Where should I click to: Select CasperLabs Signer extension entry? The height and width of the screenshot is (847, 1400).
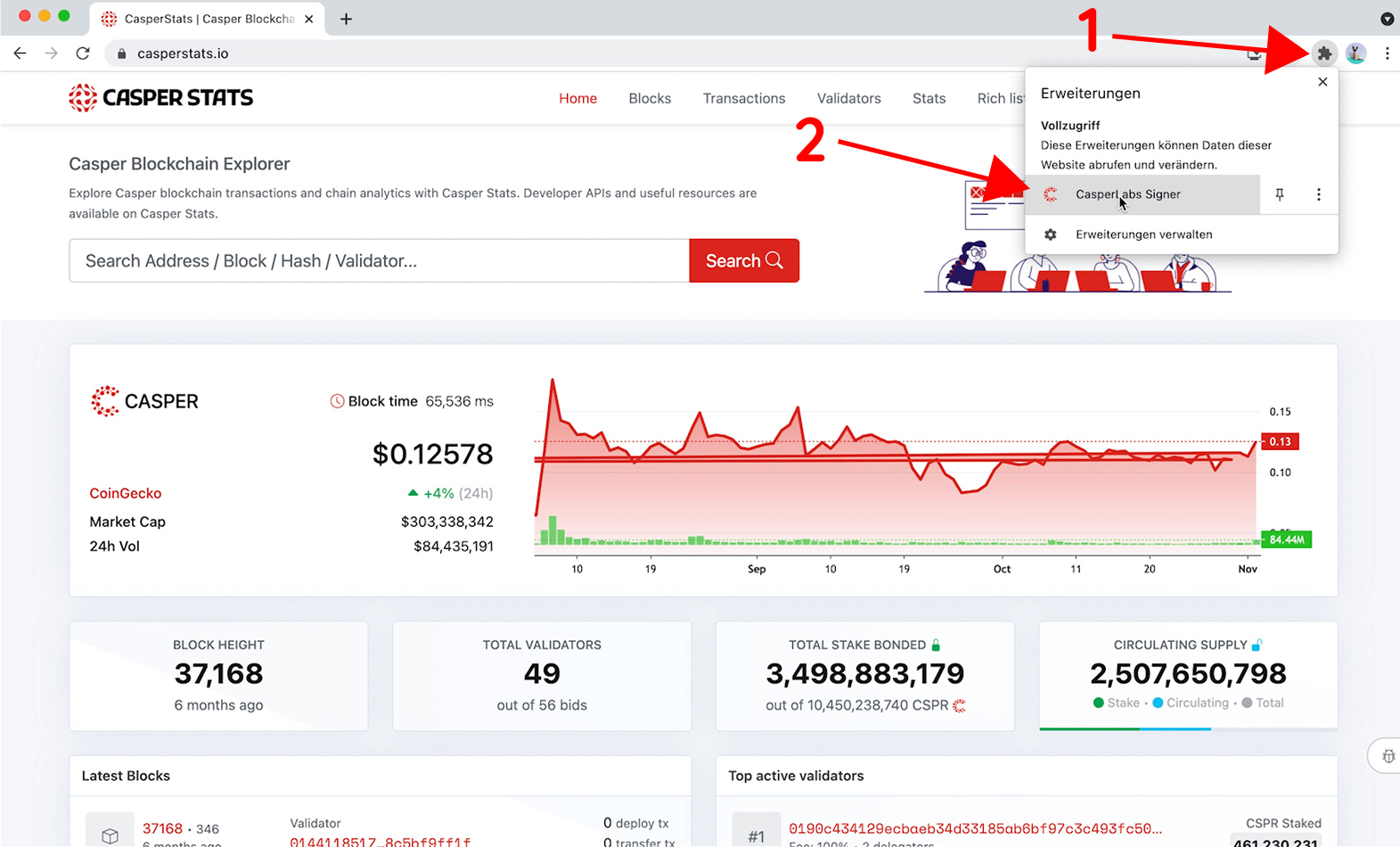pyautogui.click(x=1142, y=194)
